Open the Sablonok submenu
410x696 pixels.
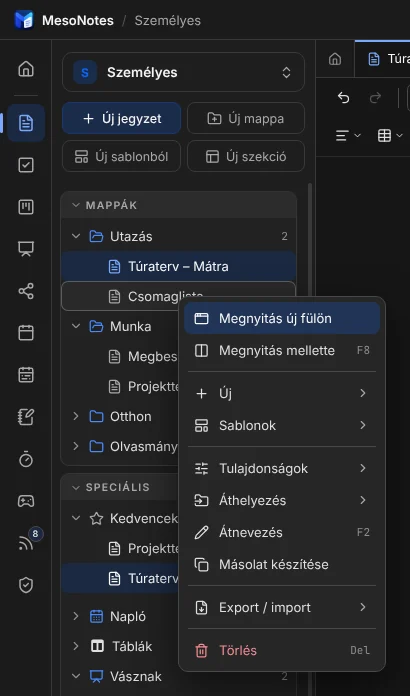pyautogui.click(x=282, y=425)
